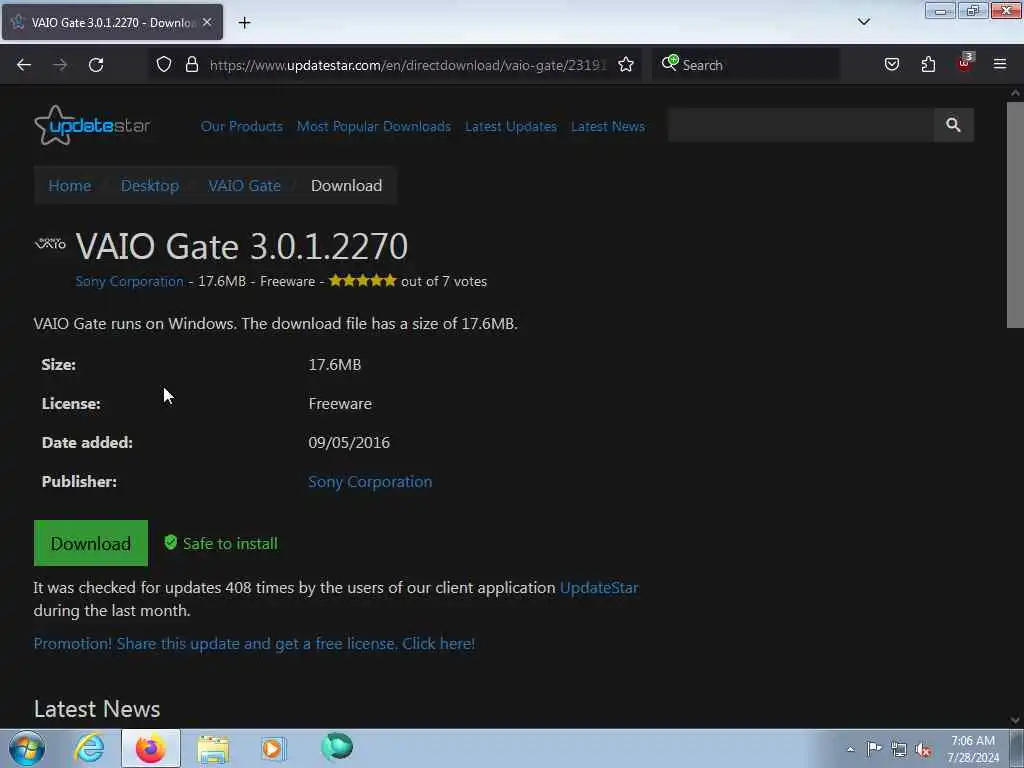1024x768 pixels.
Task: Go to Home breadcrumb
Action: [70, 185]
